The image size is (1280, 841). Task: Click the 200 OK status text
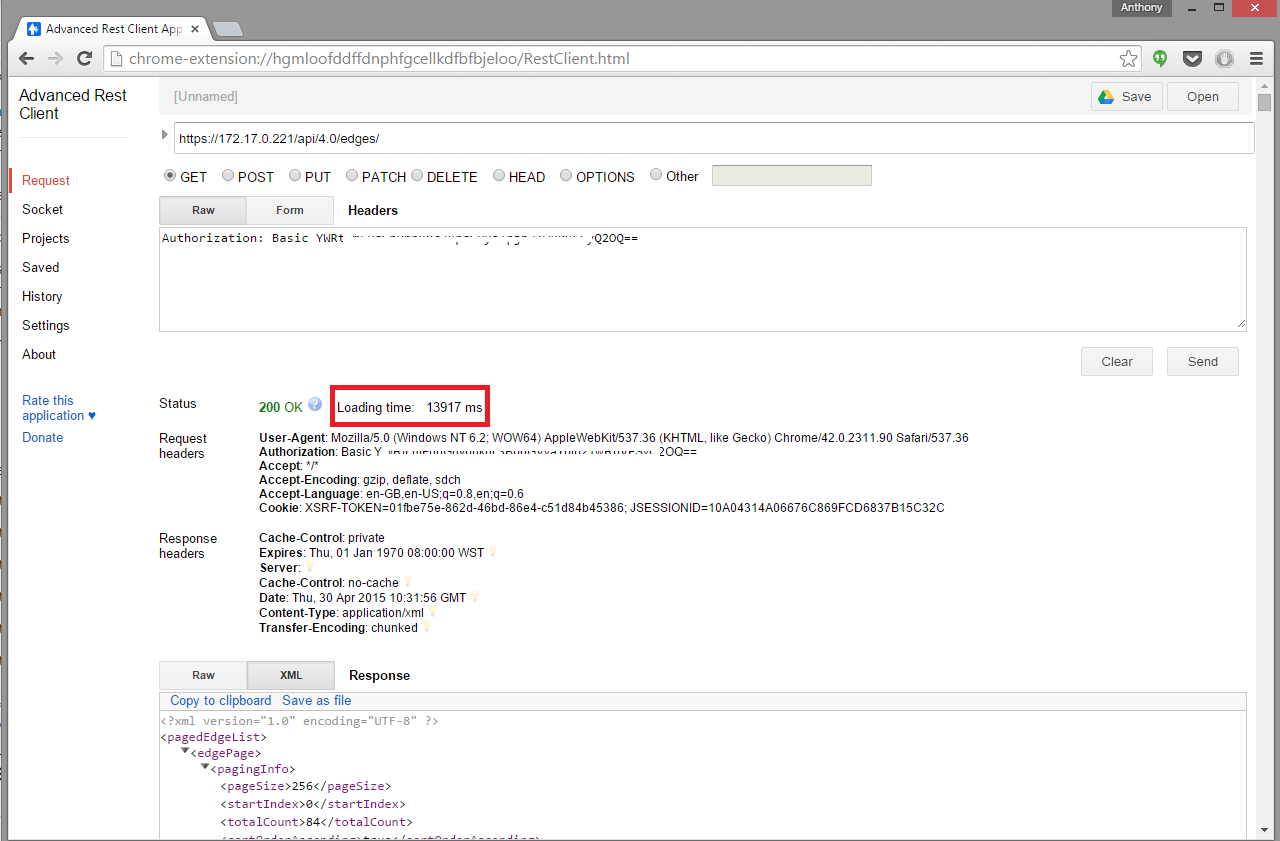coord(280,408)
